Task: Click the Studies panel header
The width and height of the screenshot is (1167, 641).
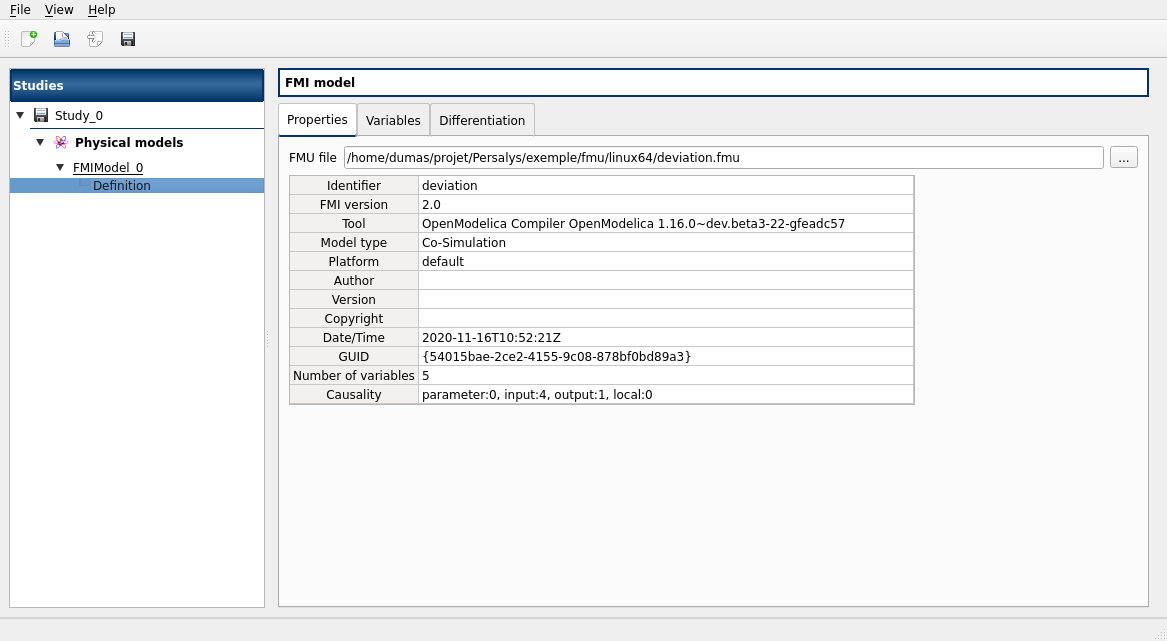Action: tap(137, 85)
